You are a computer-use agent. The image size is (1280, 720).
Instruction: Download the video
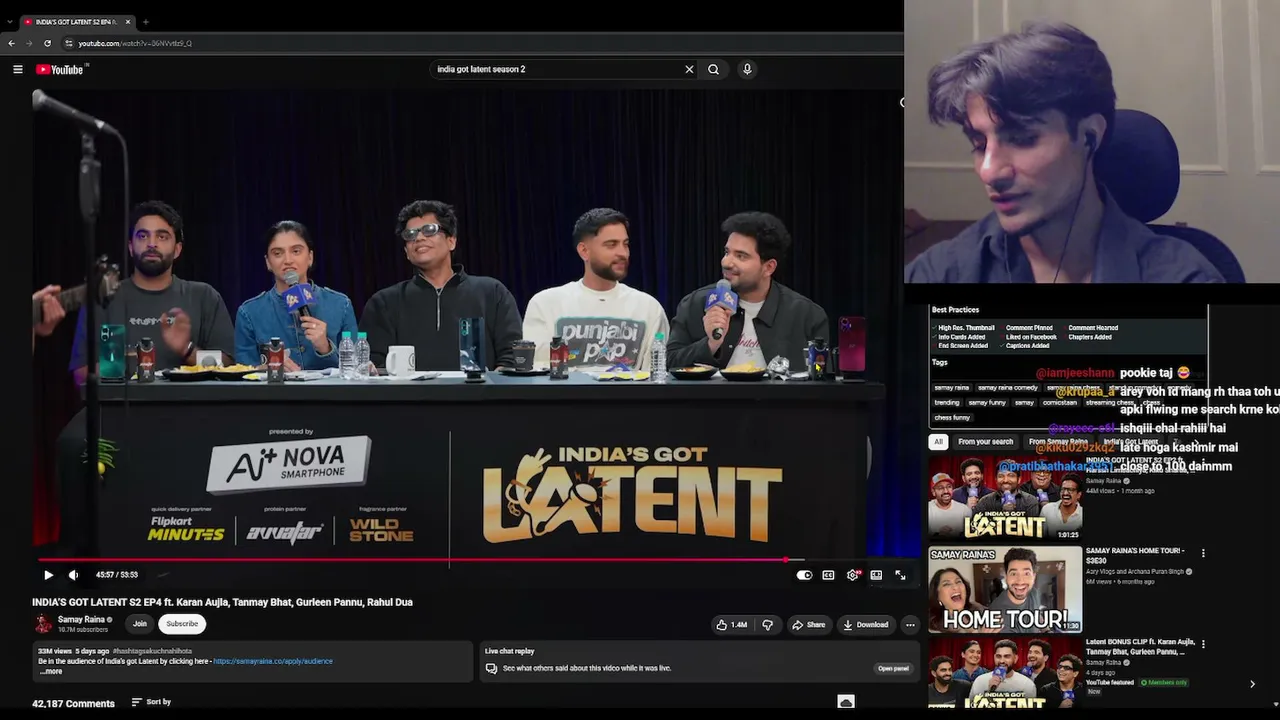click(866, 625)
